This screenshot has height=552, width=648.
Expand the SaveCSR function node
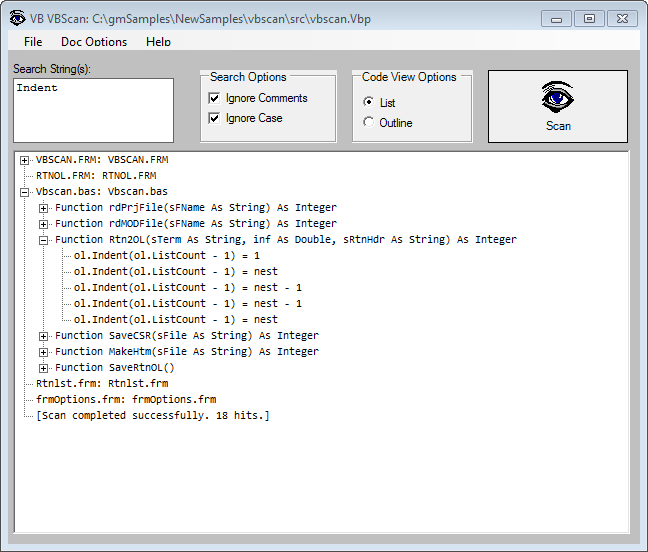click(44, 335)
